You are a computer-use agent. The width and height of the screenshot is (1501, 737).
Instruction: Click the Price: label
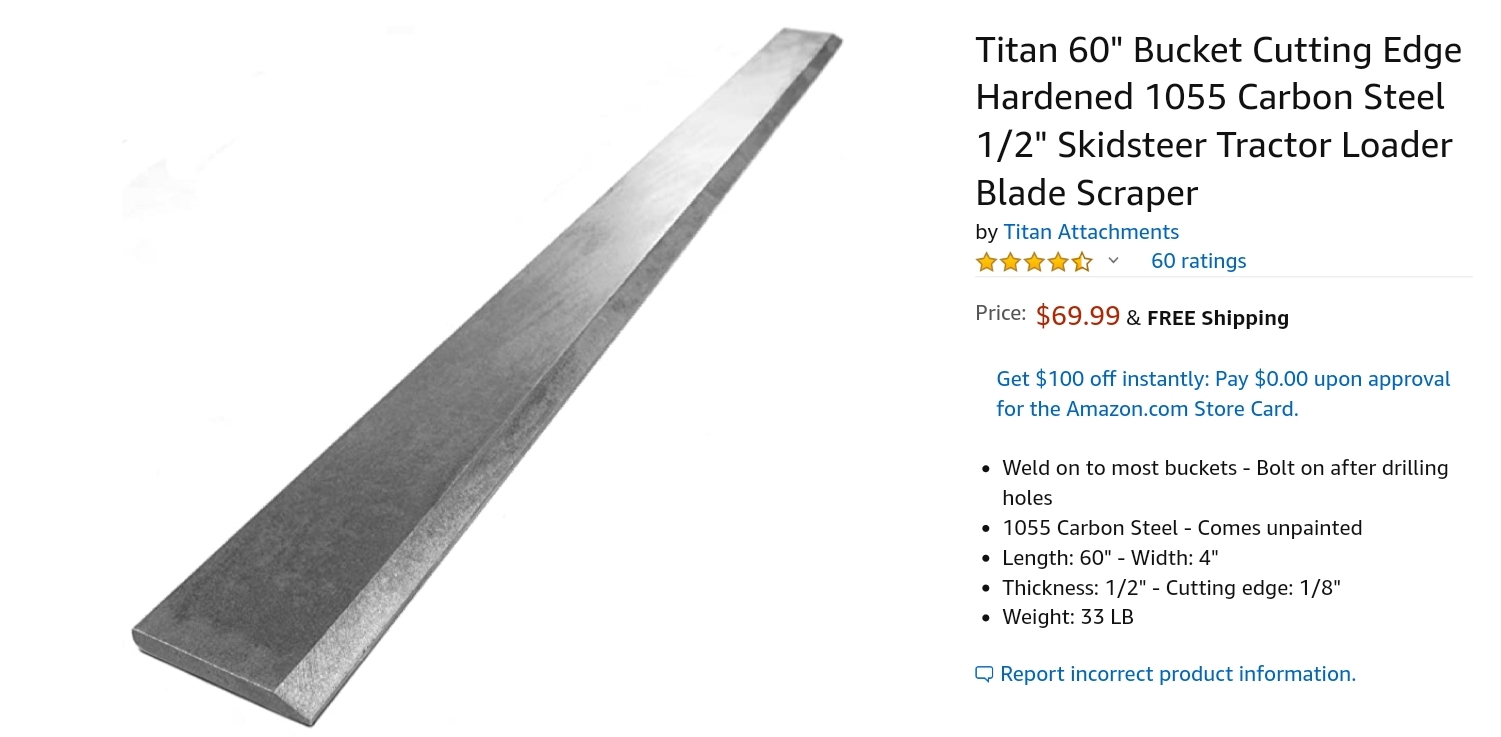pos(1000,314)
